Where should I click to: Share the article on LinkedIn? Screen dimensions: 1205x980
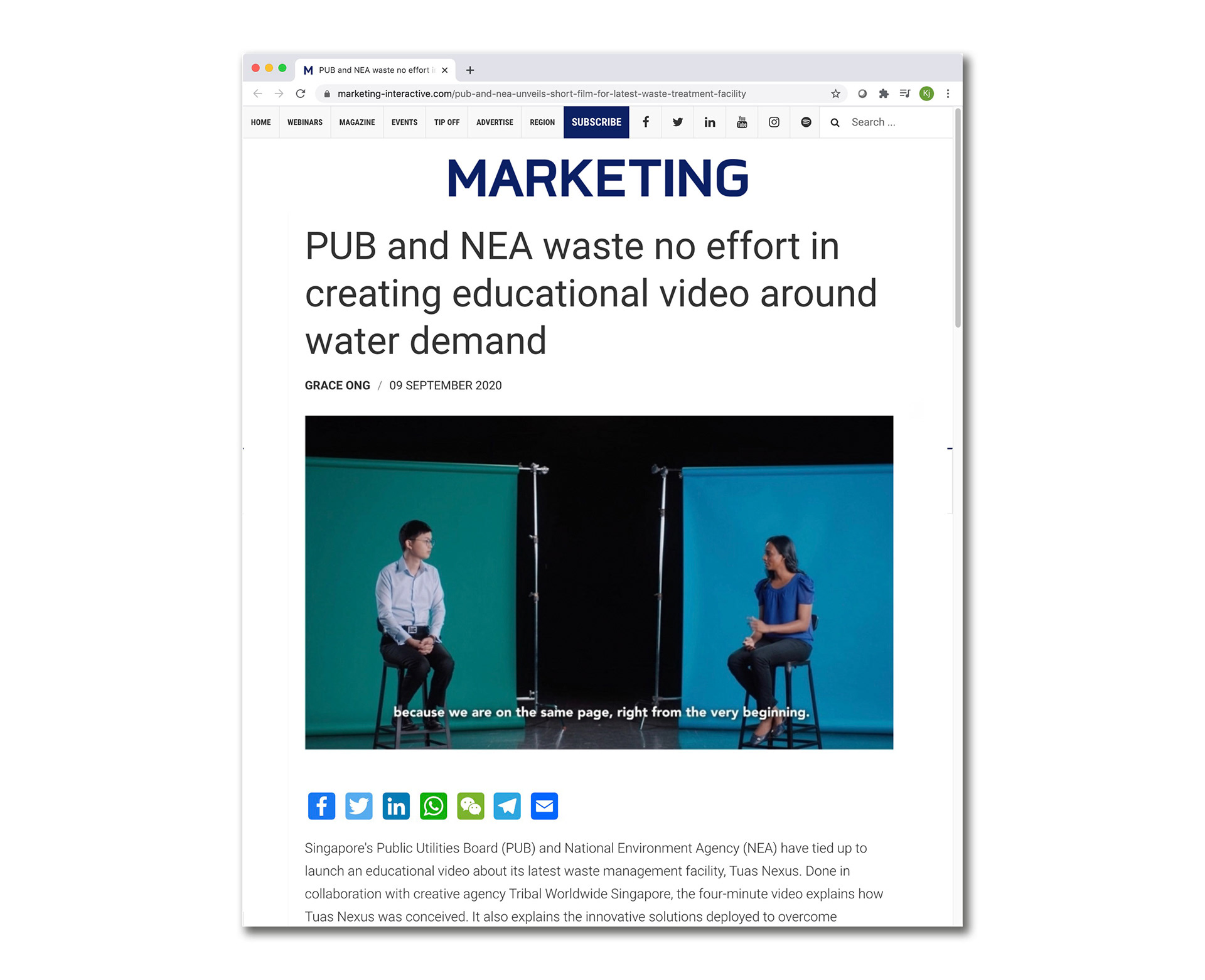[396, 806]
